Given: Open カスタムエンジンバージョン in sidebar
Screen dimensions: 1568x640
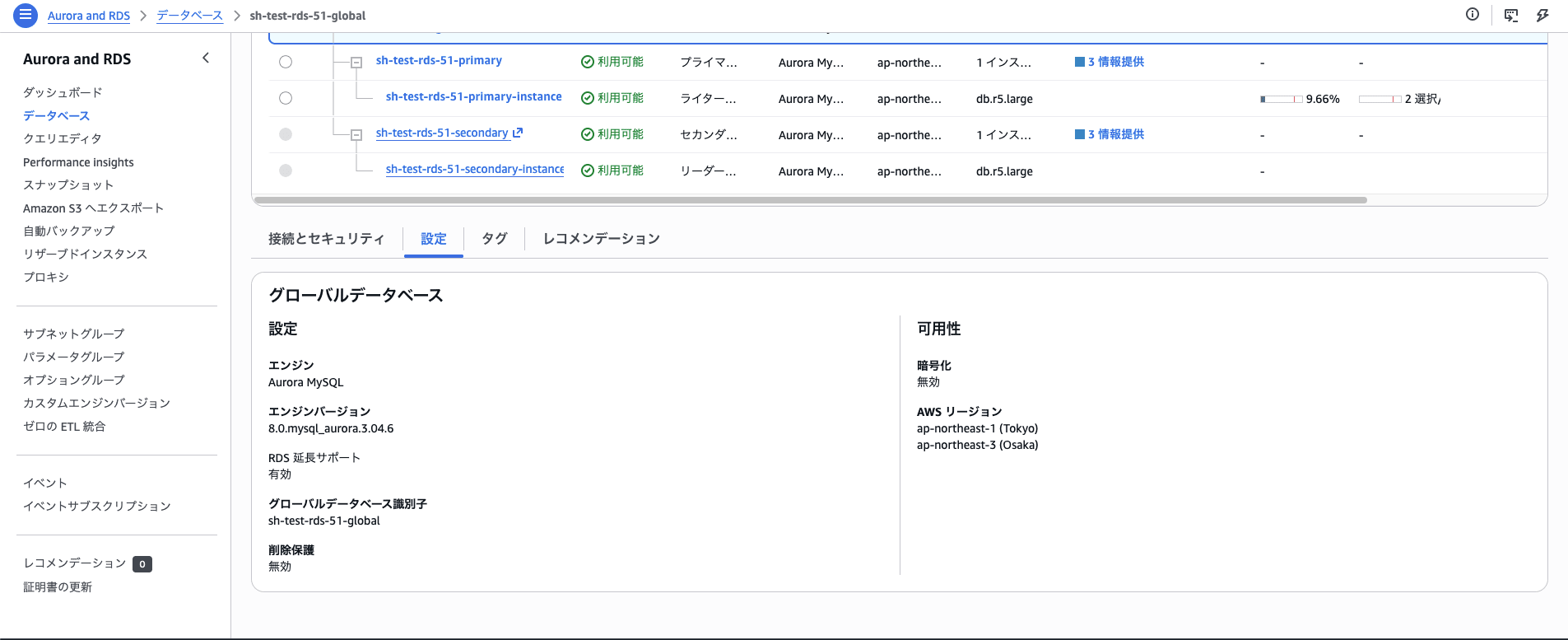Looking at the screenshot, I should [96, 403].
